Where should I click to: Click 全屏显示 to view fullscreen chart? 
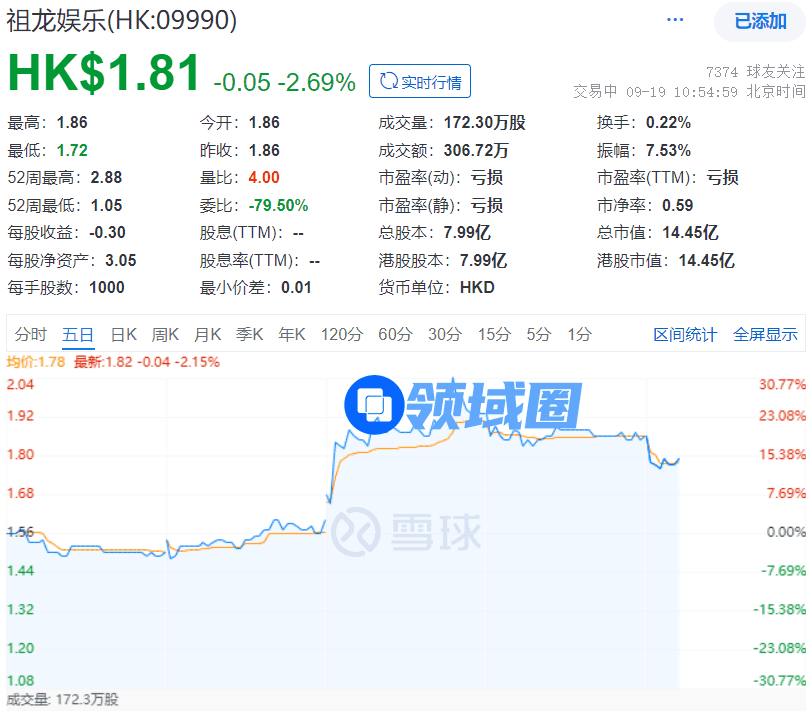tap(765, 335)
